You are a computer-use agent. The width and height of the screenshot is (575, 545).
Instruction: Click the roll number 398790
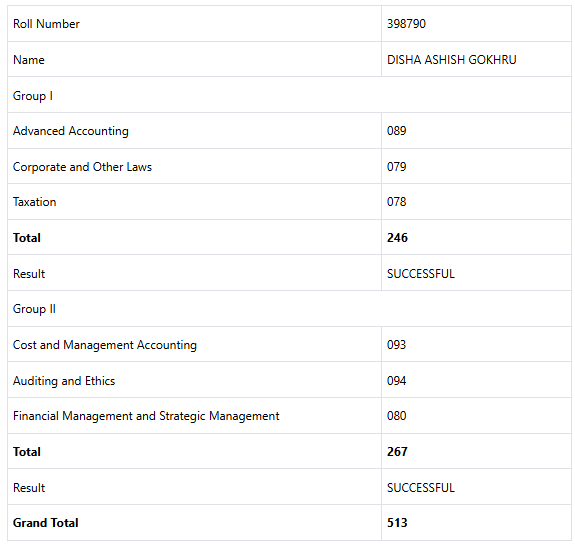tap(406, 24)
